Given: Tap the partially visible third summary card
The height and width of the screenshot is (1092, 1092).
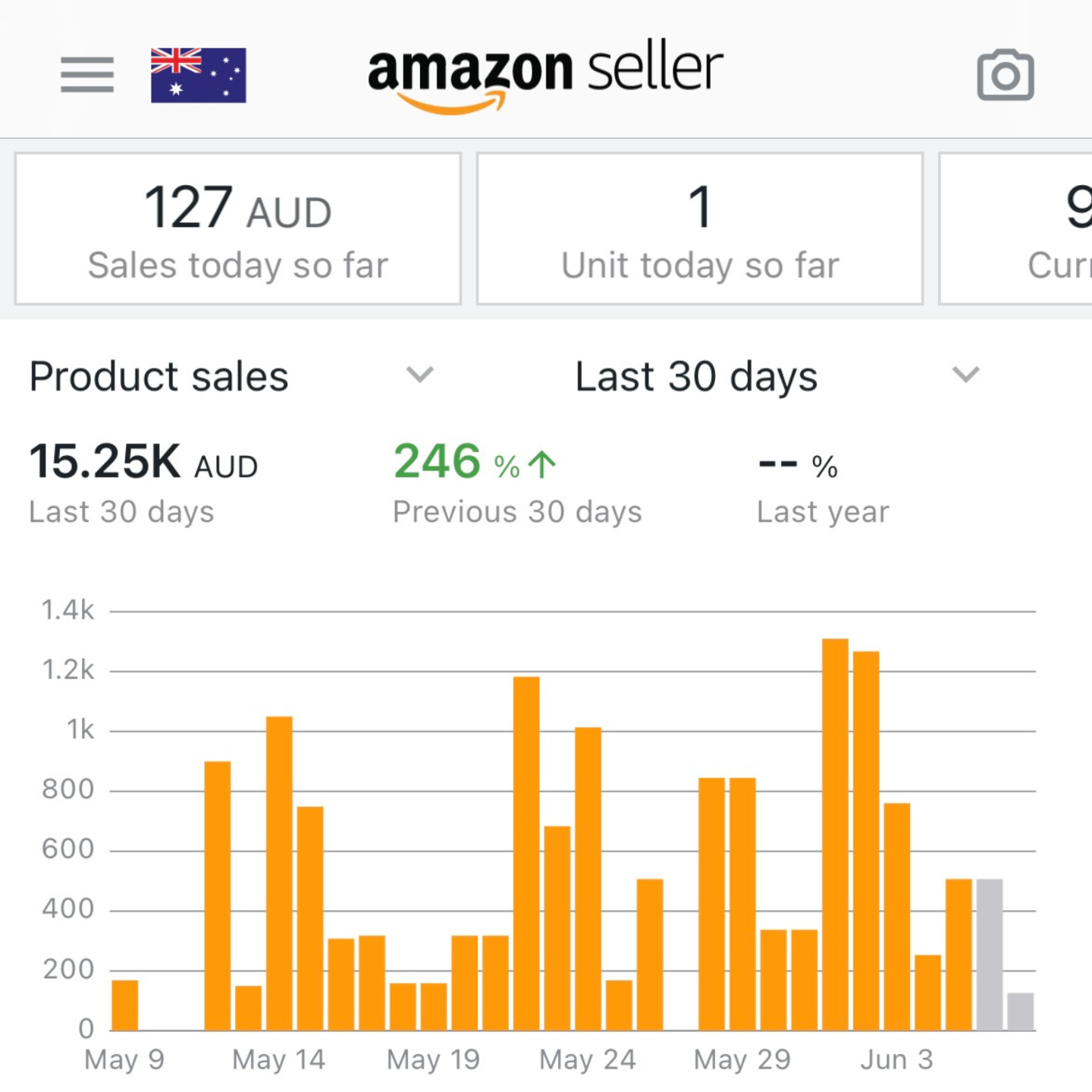Looking at the screenshot, I should 1016,229.
